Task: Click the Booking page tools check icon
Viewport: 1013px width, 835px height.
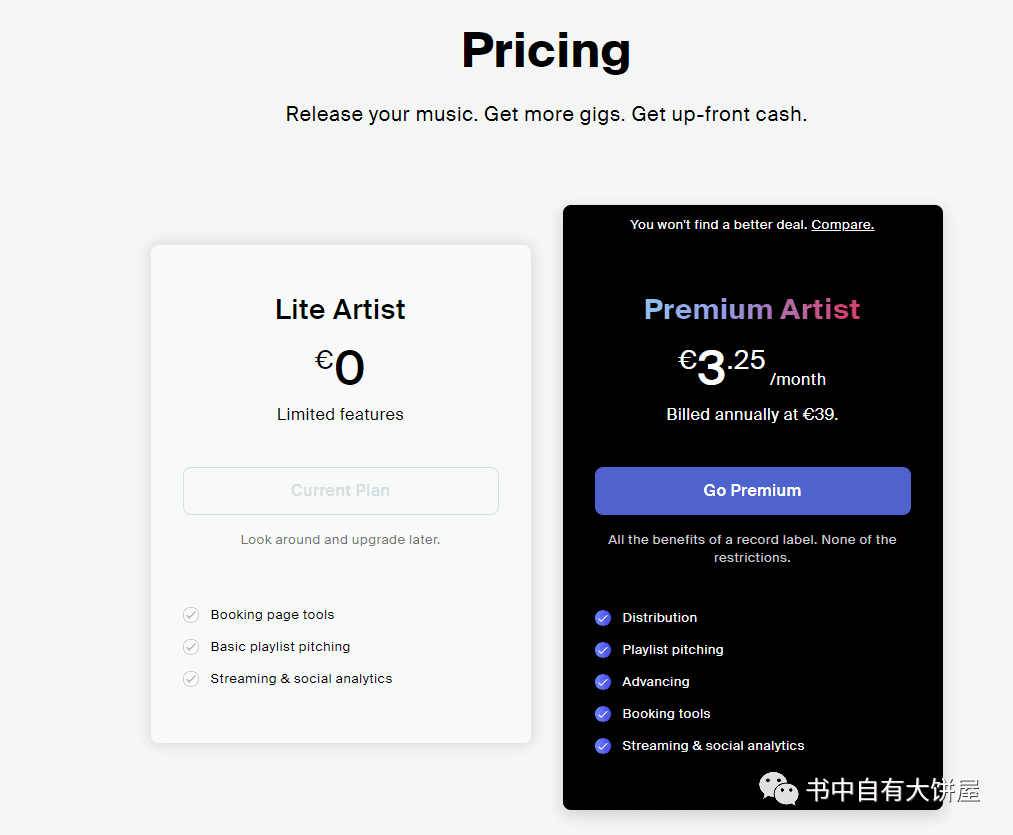Action: [x=191, y=615]
